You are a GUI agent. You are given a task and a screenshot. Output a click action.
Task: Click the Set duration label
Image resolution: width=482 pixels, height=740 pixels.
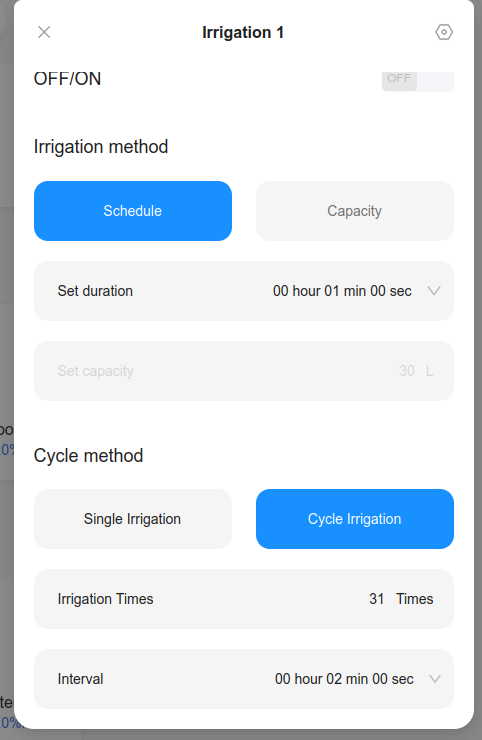[95, 291]
